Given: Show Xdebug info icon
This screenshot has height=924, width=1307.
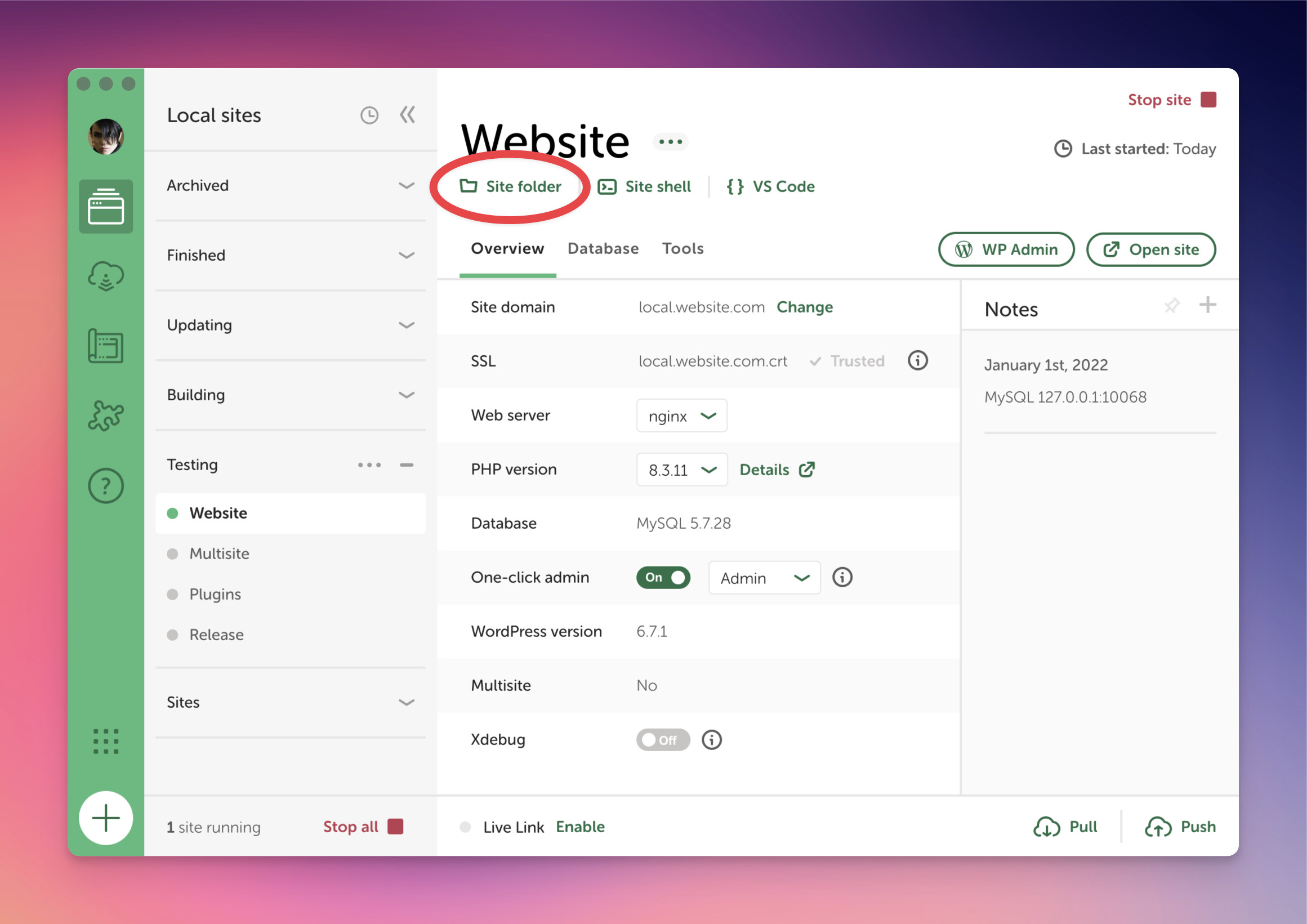Looking at the screenshot, I should 712,739.
